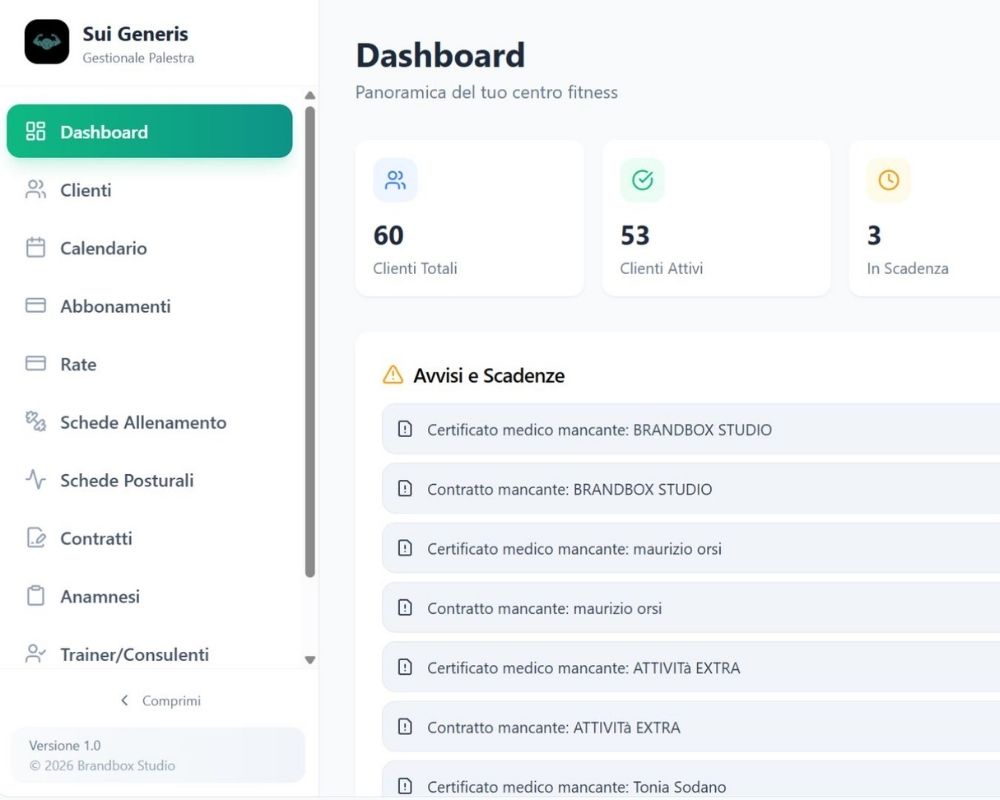
Task: Click the Trainer/Consulenti person icon
Action: point(35,654)
